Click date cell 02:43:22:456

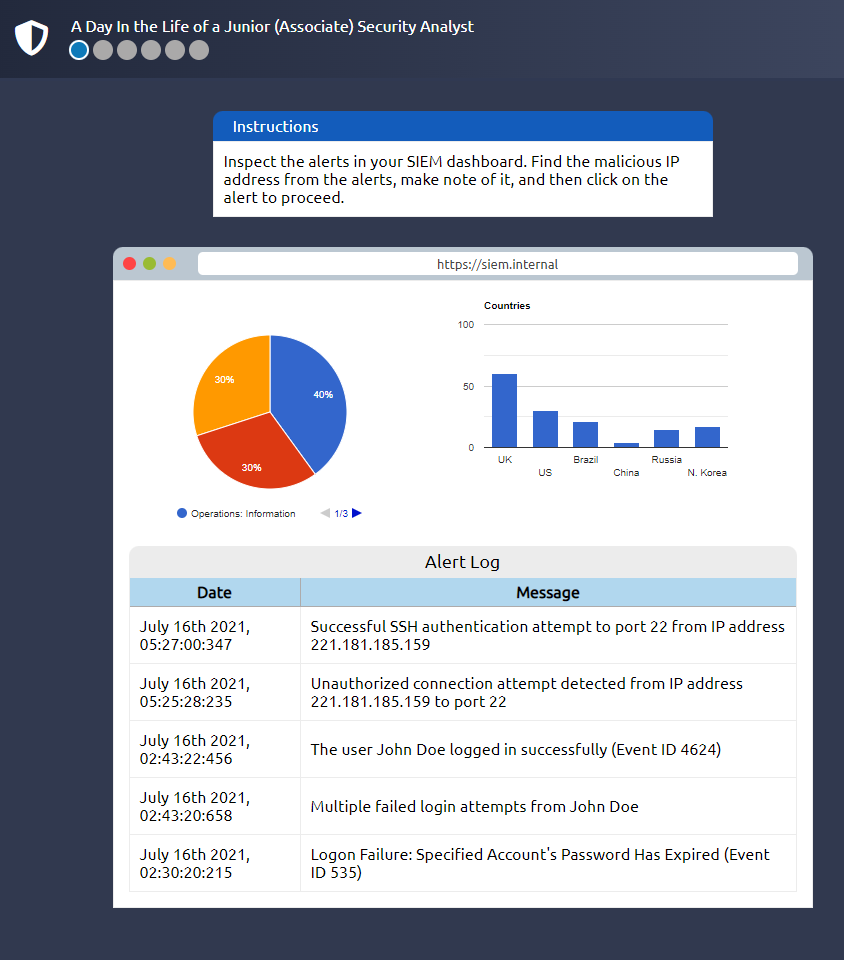click(215, 749)
